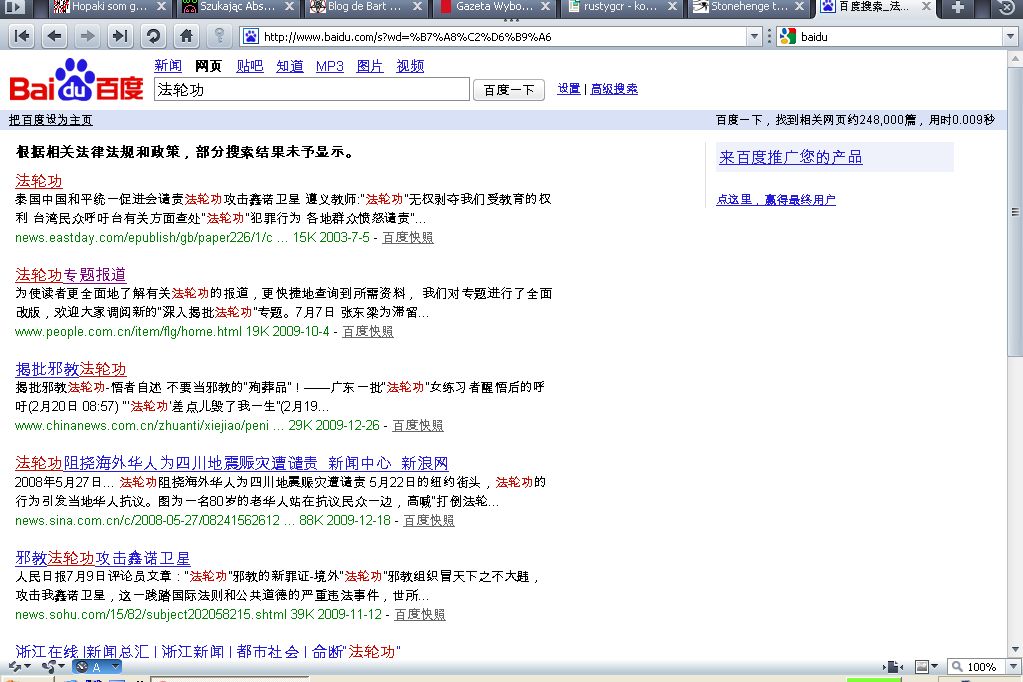Open the 法轮功专题报道 result link
The image size is (1023, 682).
coord(70,274)
